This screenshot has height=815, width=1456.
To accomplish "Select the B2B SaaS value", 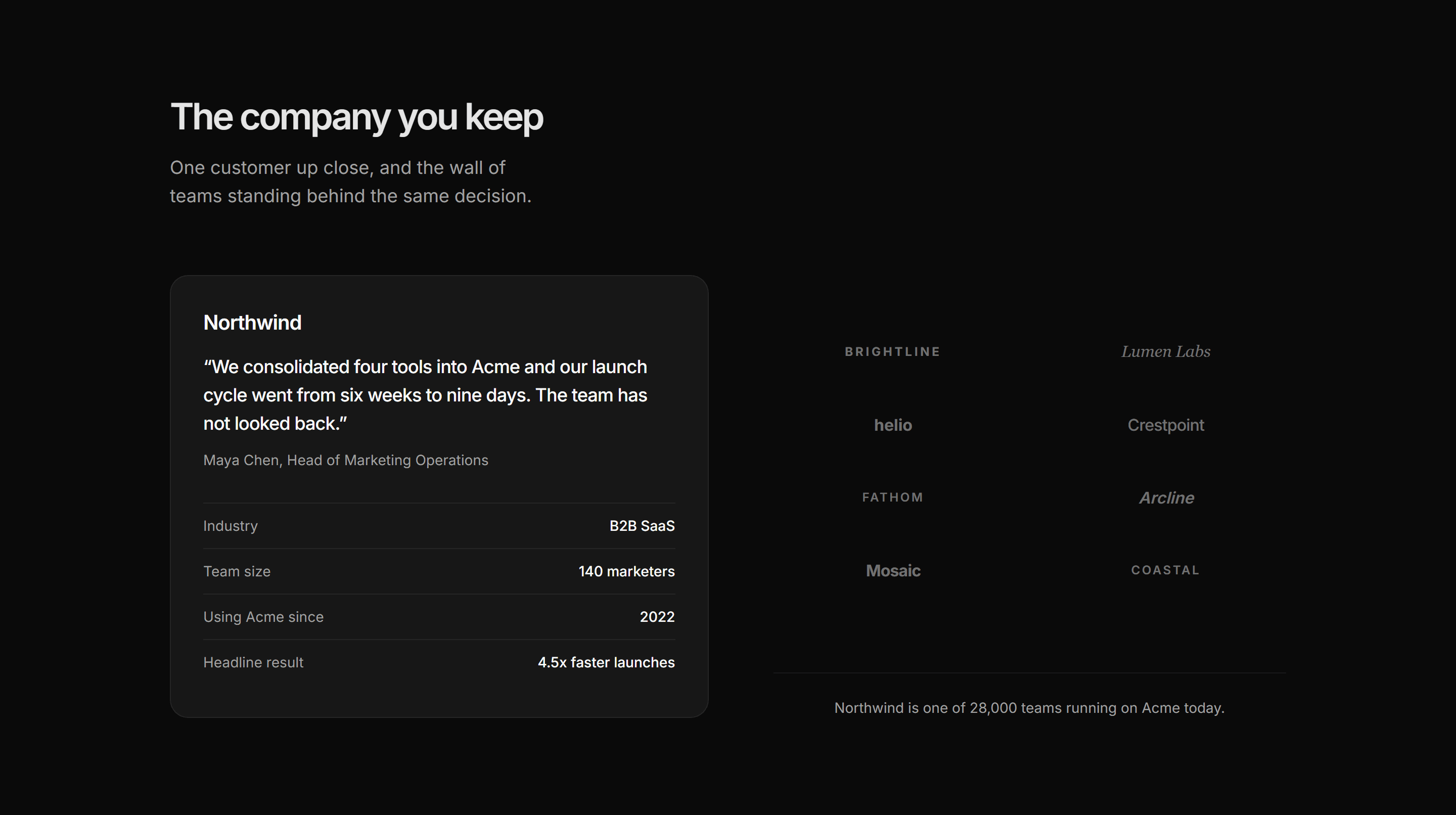I will tap(642, 526).
